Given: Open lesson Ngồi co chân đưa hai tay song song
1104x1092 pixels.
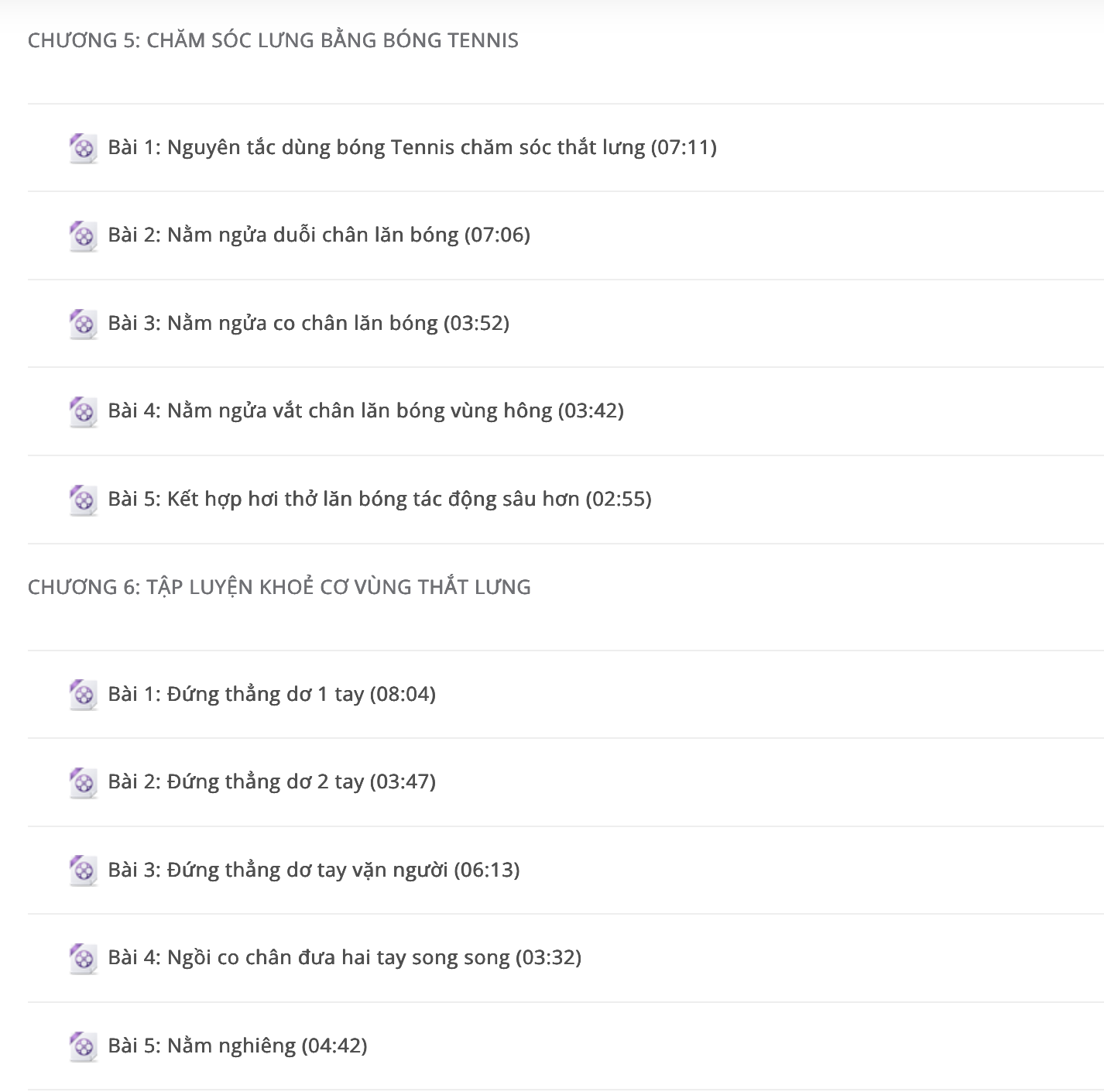Looking at the screenshot, I should 345,957.
